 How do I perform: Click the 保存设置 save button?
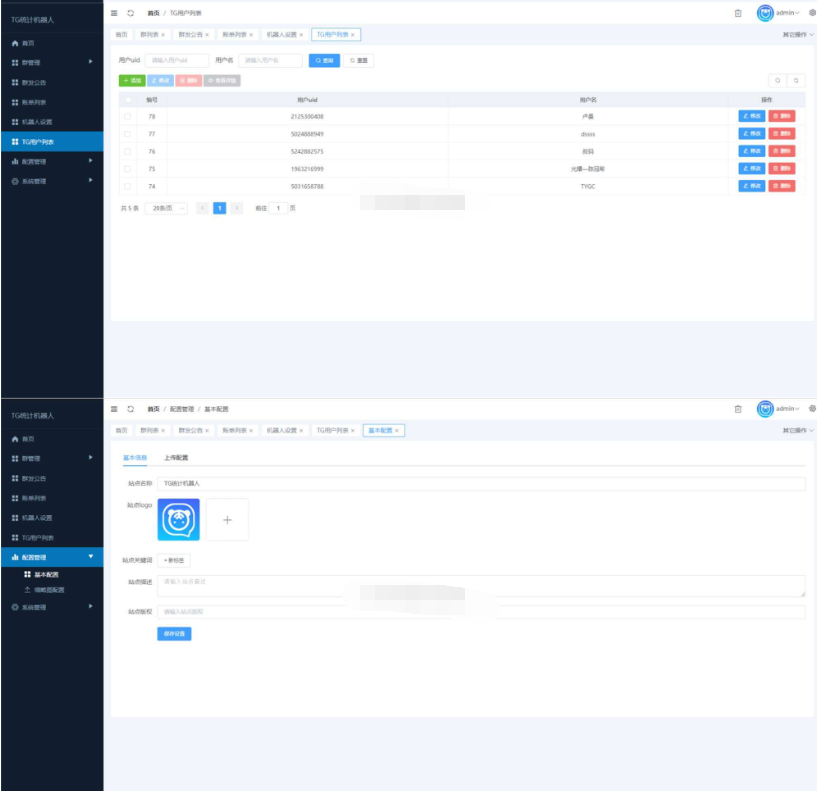[174, 633]
